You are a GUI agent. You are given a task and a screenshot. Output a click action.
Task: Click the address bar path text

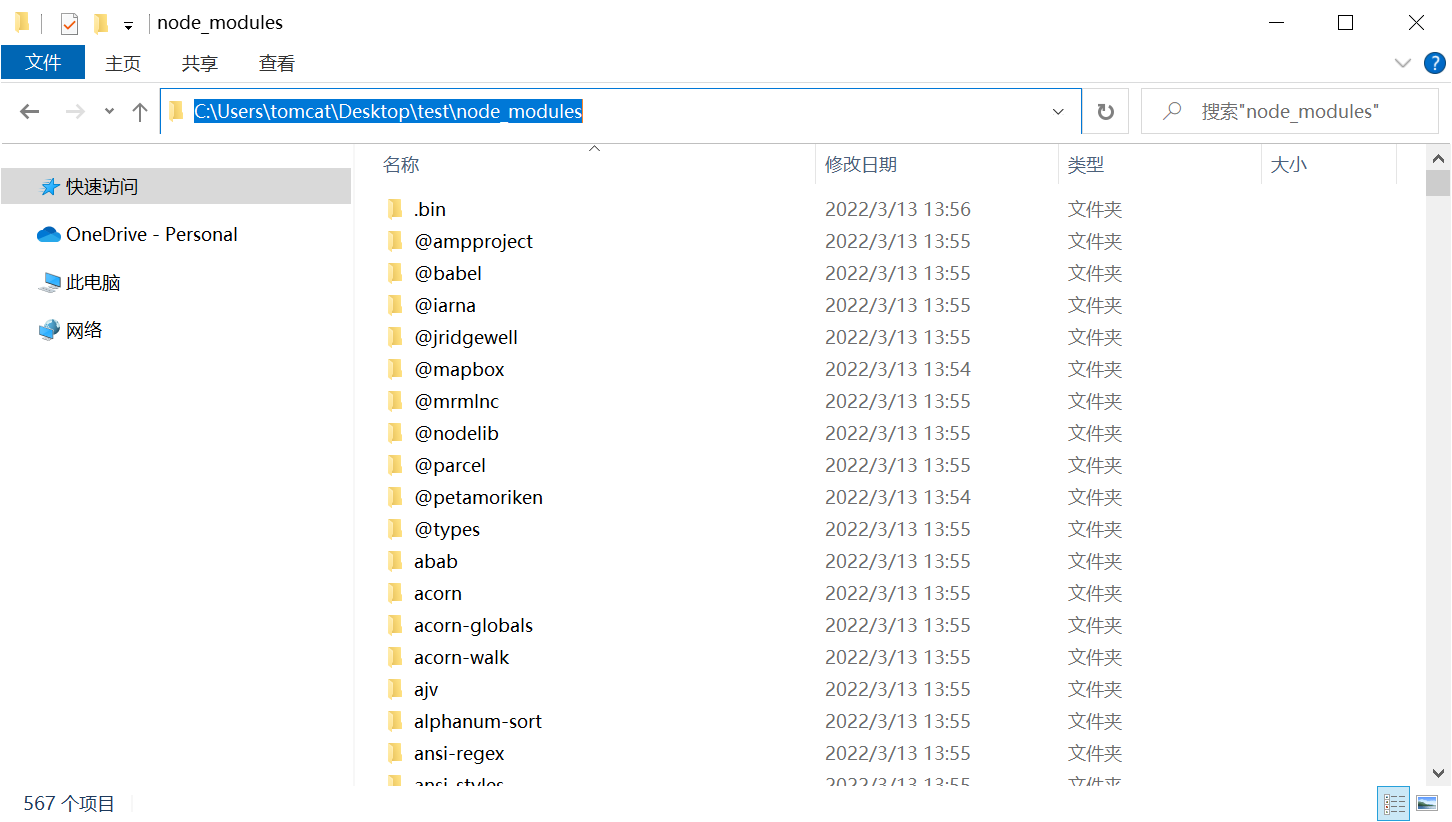click(x=388, y=112)
